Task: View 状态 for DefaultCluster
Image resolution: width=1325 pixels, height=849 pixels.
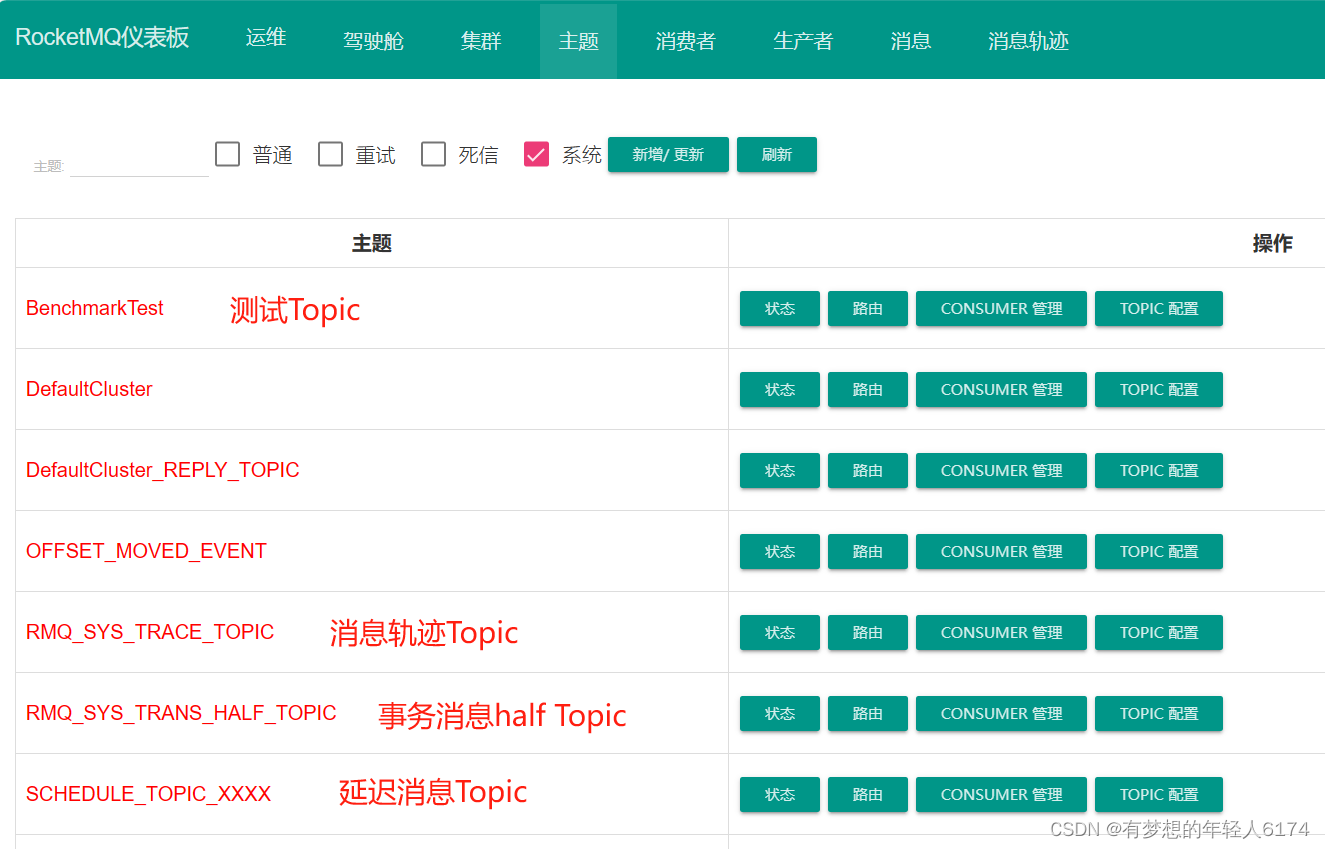Action: point(780,390)
